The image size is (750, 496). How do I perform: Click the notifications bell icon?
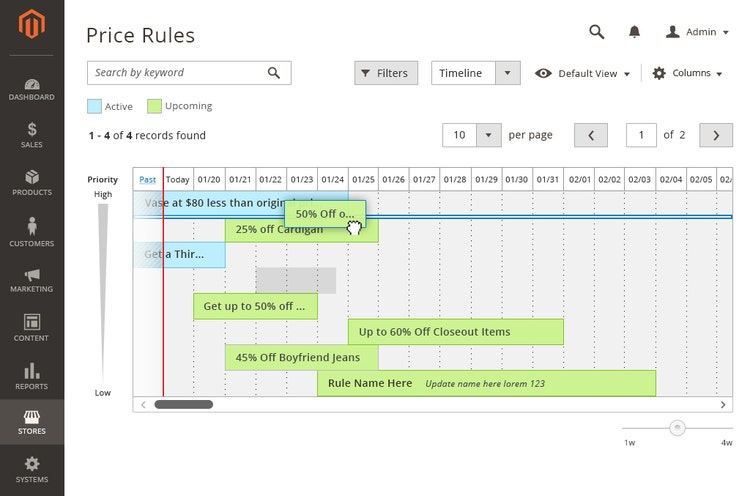point(634,32)
